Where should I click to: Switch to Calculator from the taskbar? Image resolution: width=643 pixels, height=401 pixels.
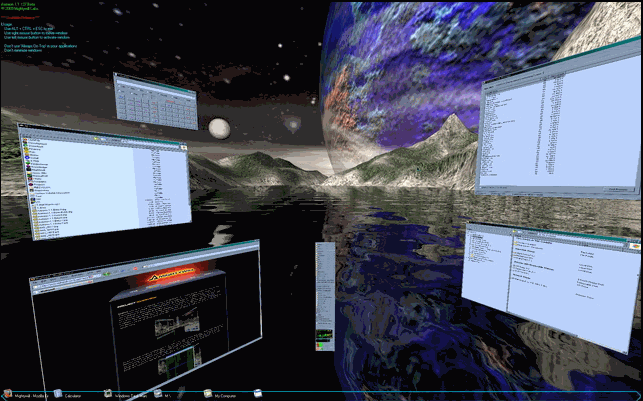pos(67,395)
